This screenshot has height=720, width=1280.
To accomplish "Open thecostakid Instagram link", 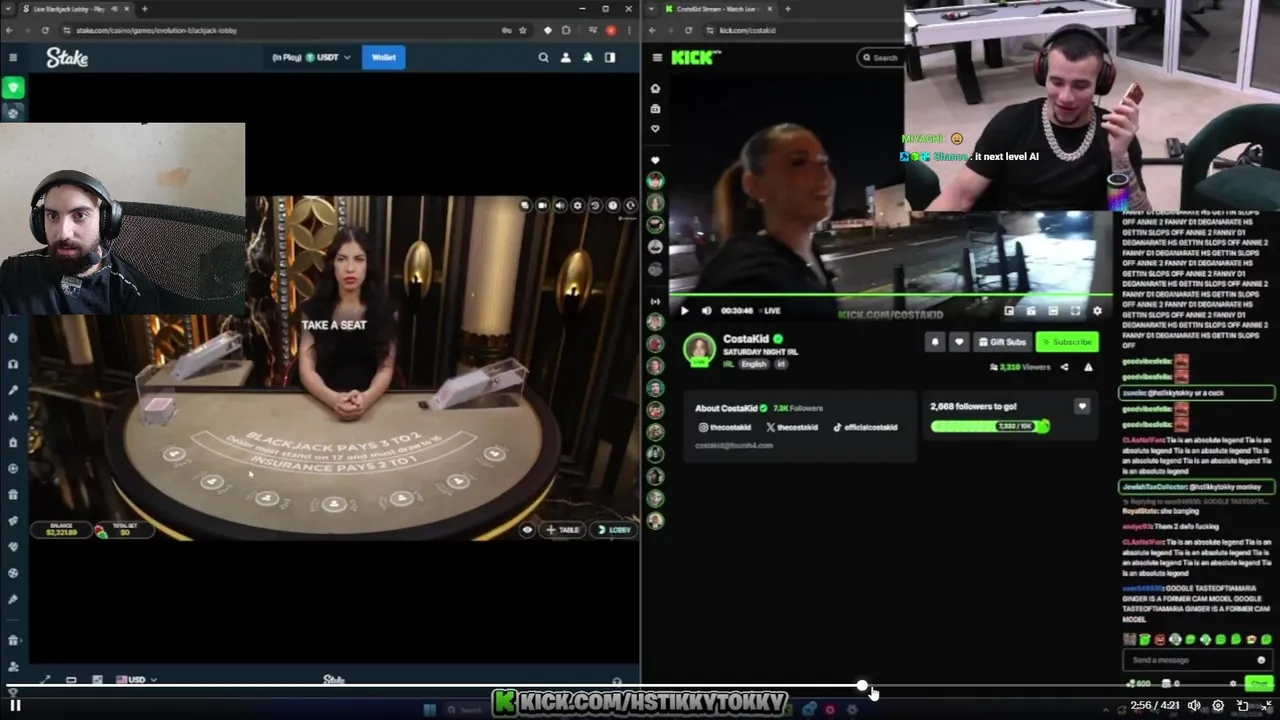I will coord(725,427).
